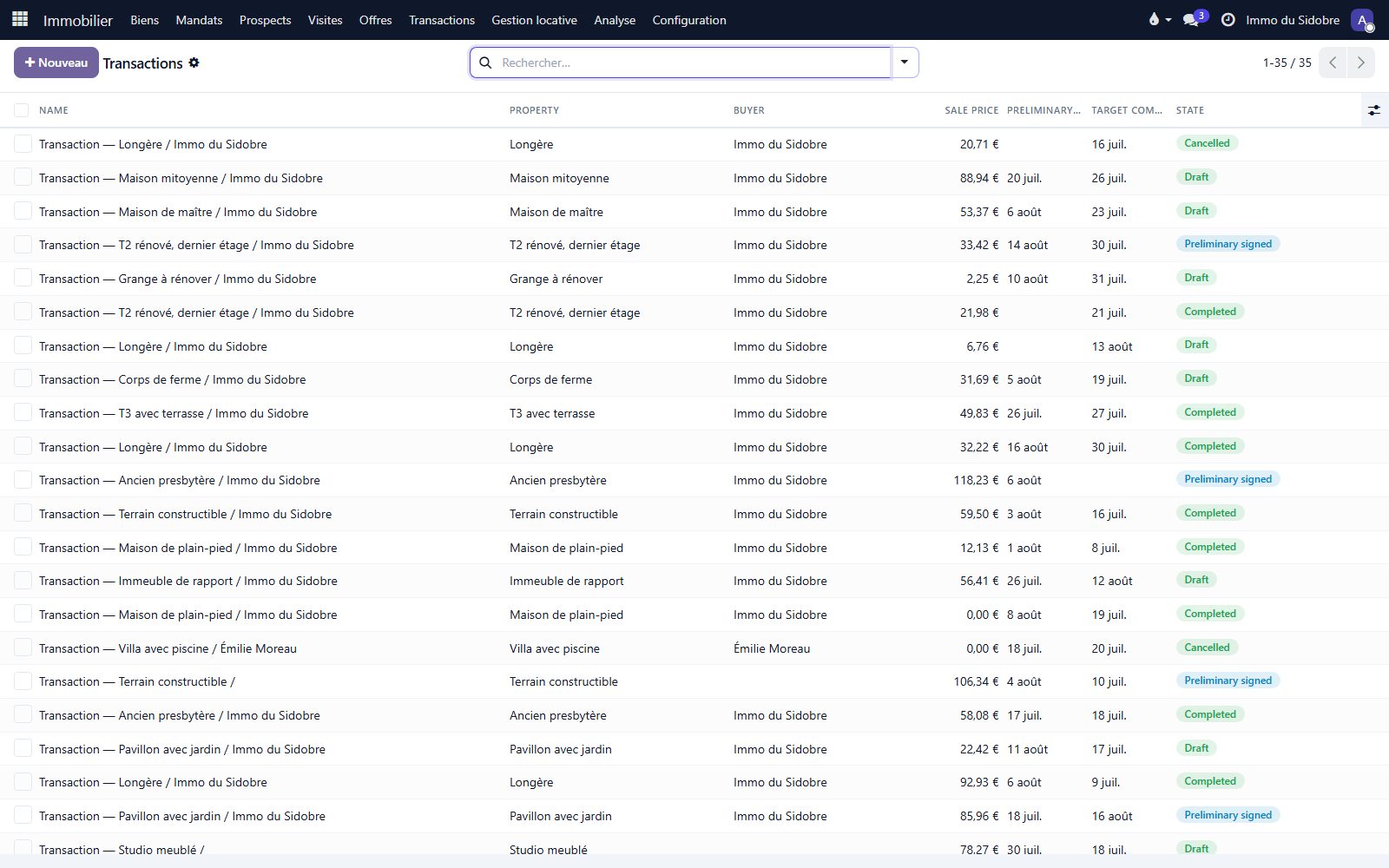Go to previous page arrow
This screenshot has width=1389, height=868.
(x=1333, y=62)
